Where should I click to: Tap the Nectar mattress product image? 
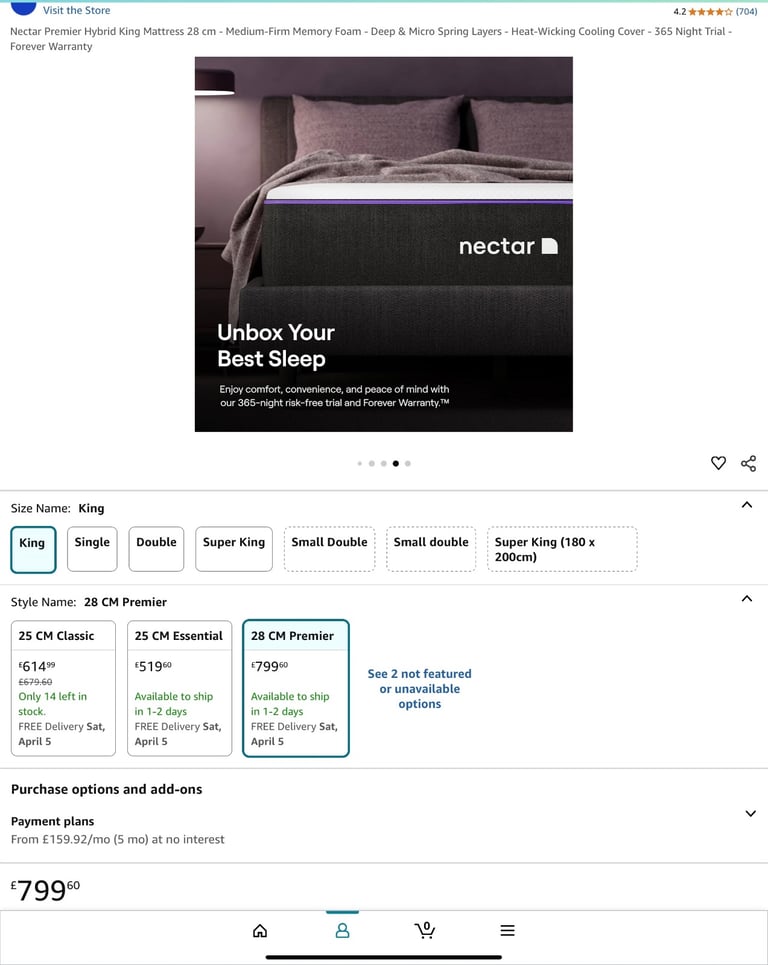[x=383, y=244]
